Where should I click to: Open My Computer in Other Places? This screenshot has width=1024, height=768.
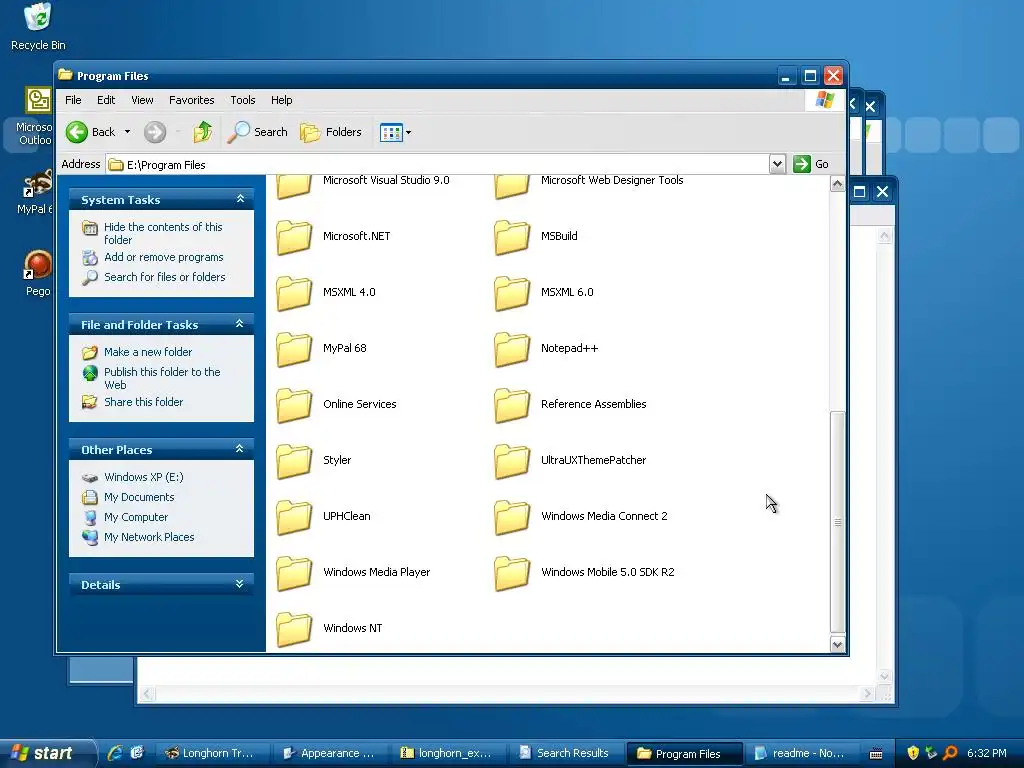(x=136, y=517)
